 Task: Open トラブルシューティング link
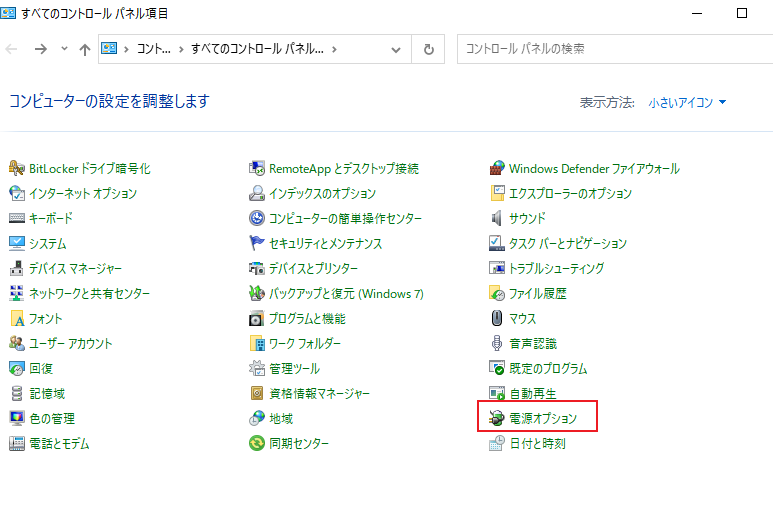pos(556,268)
